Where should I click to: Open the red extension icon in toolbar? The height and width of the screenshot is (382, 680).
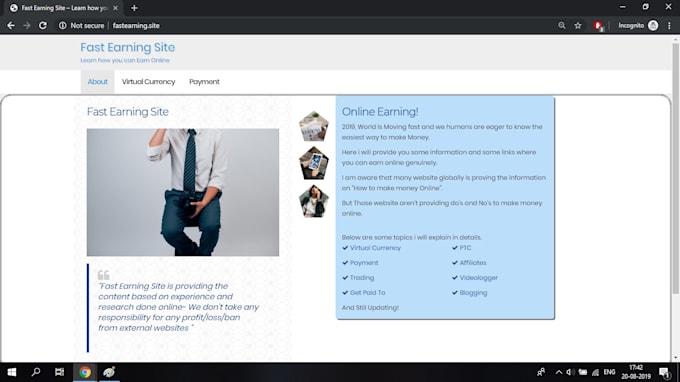coord(598,26)
